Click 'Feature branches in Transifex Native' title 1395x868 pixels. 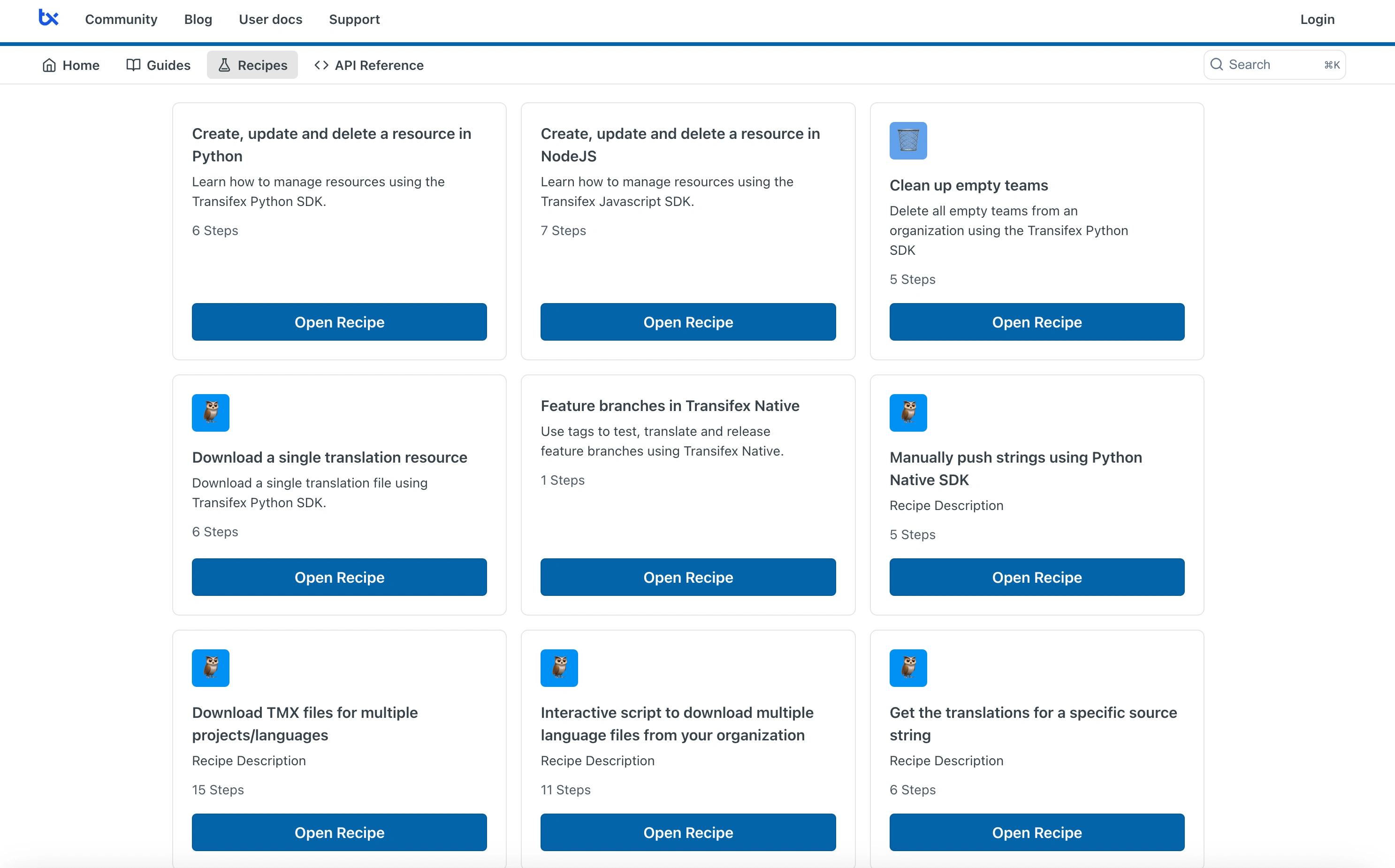[670, 406]
